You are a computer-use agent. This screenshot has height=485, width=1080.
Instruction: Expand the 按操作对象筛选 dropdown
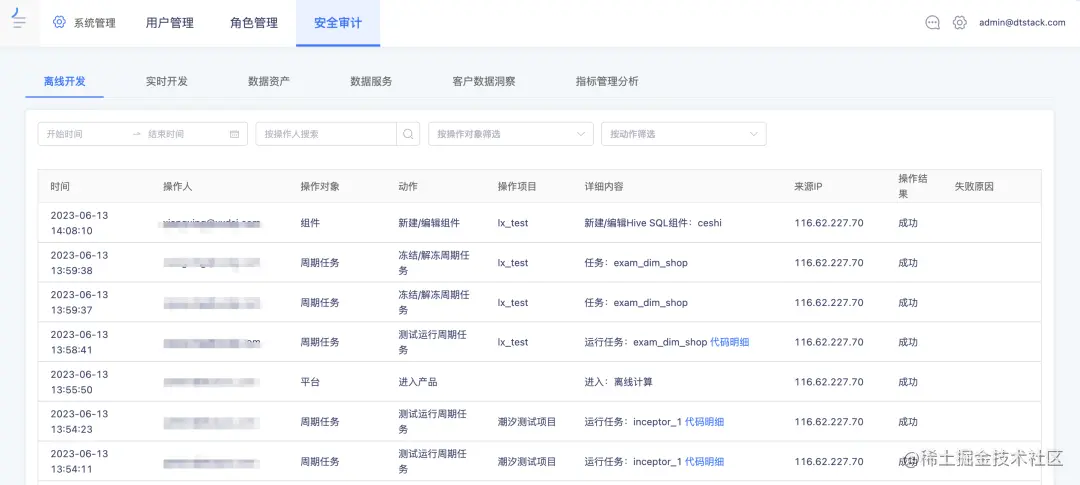click(510, 134)
